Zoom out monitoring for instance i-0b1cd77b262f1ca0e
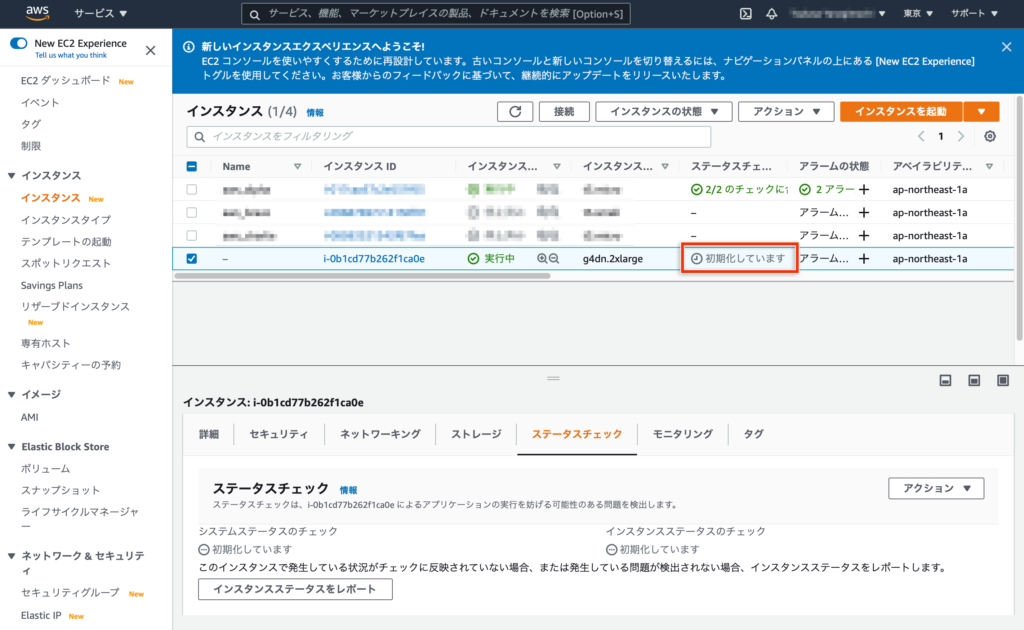Viewport: 1024px width, 630px height. click(x=554, y=259)
